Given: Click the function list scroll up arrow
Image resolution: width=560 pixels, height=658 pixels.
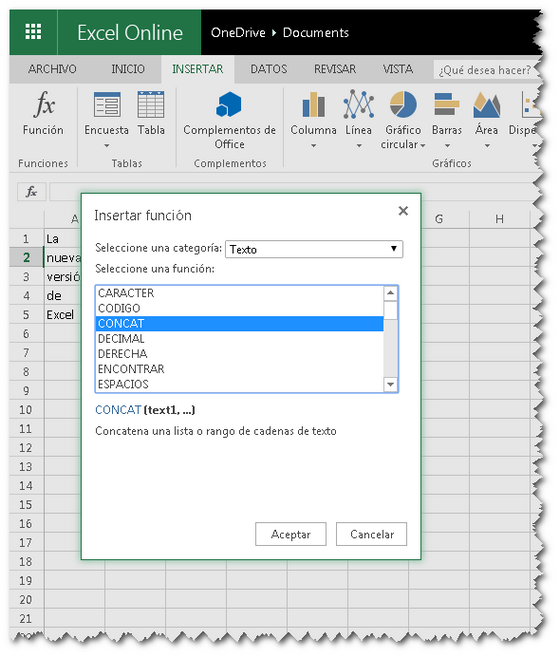Looking at the screenshot, I should coord(390,293).
